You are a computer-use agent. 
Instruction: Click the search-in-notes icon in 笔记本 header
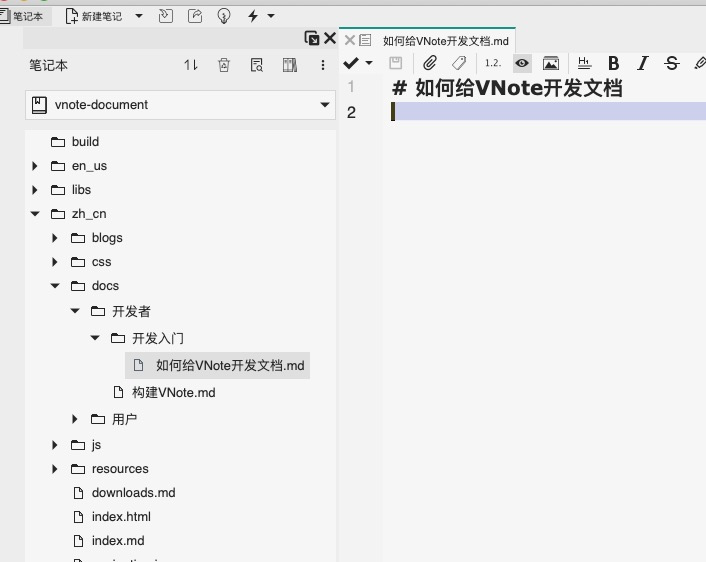257,65
